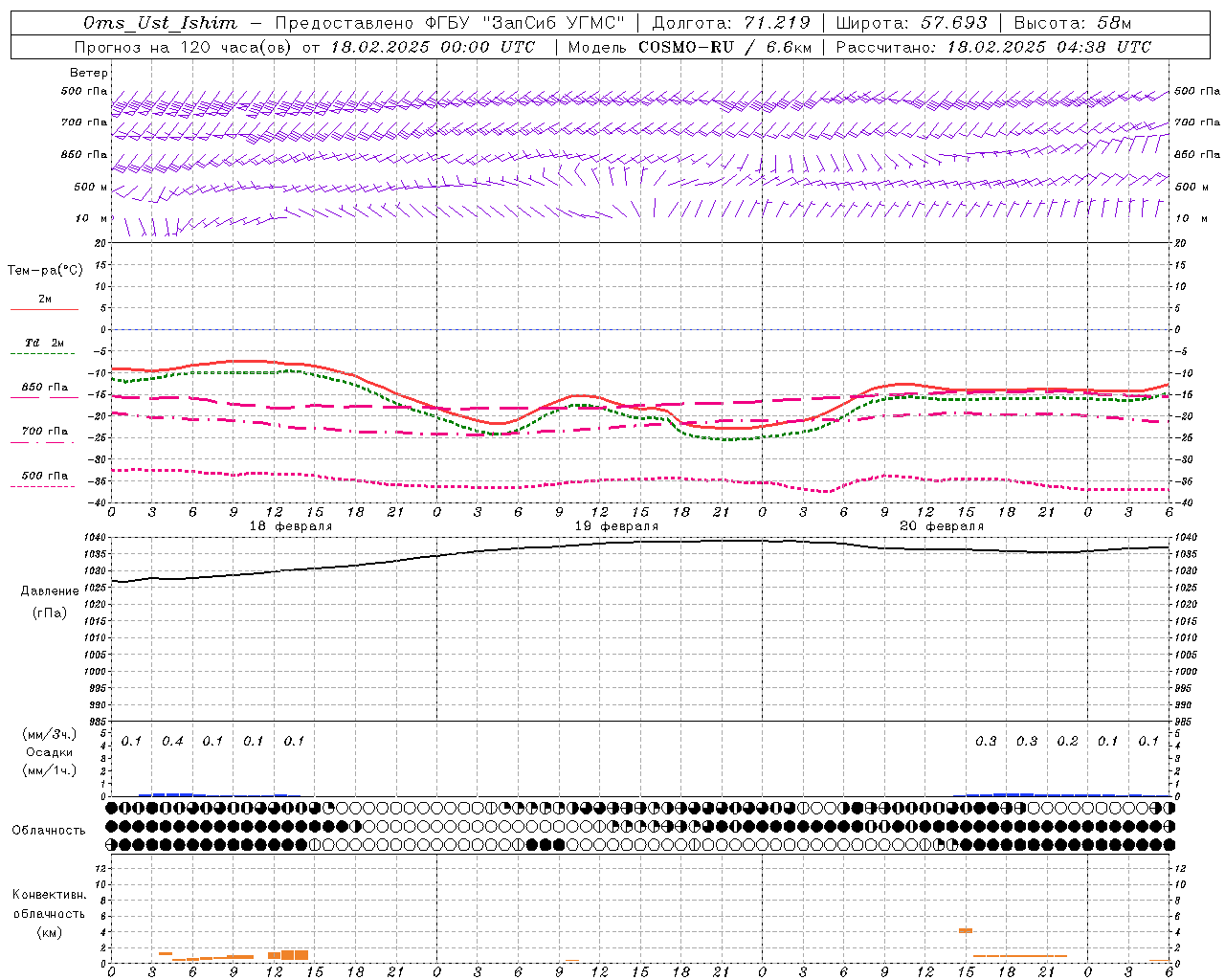The width and height of the screenshot is (1225, 980).
Task: Click the orange convective bar near 4 km
Action: click(x=966, y=930)
